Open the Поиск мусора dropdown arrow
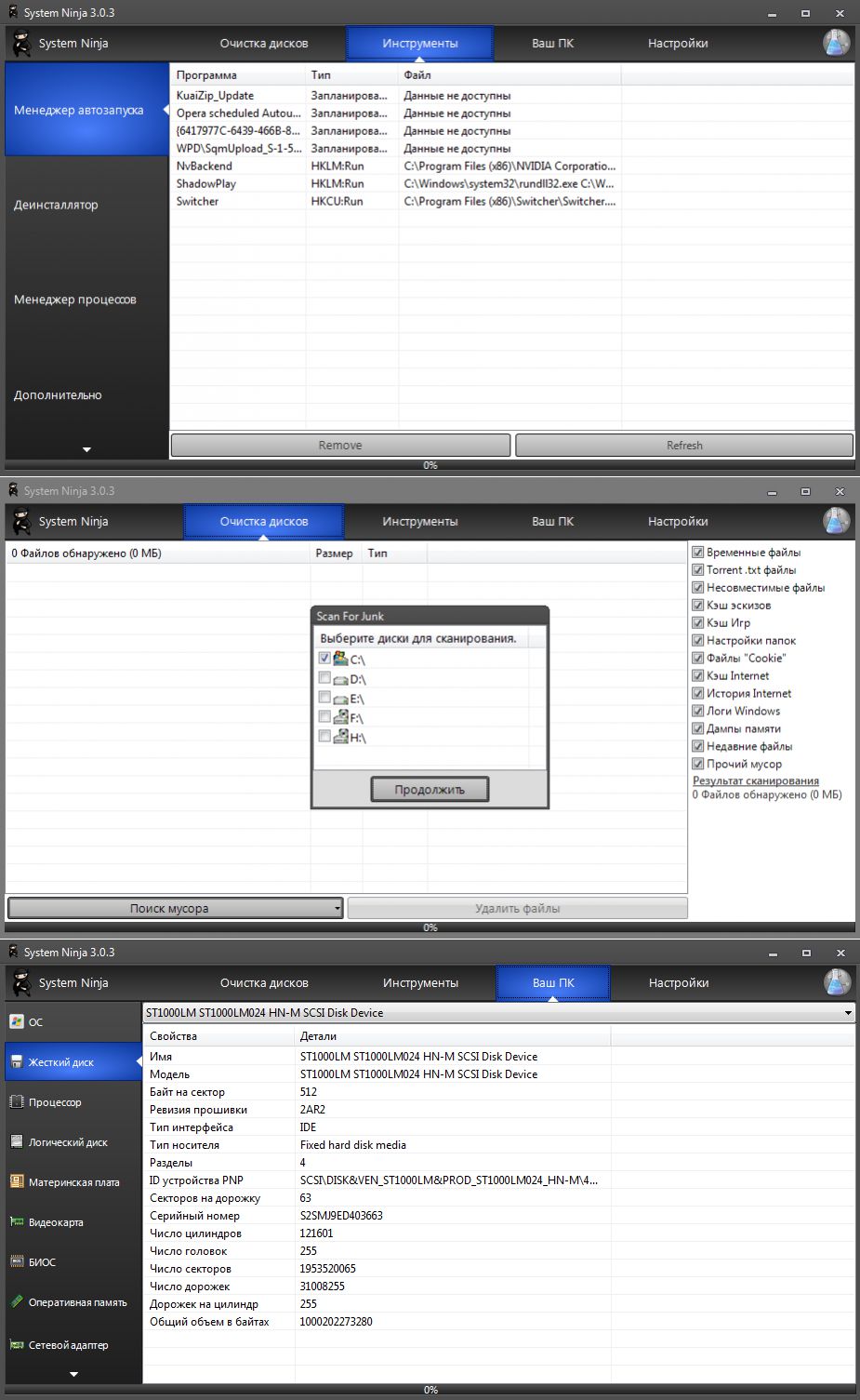The height and width of the screenshot is (1400, 860). click(x=337, y=909)
